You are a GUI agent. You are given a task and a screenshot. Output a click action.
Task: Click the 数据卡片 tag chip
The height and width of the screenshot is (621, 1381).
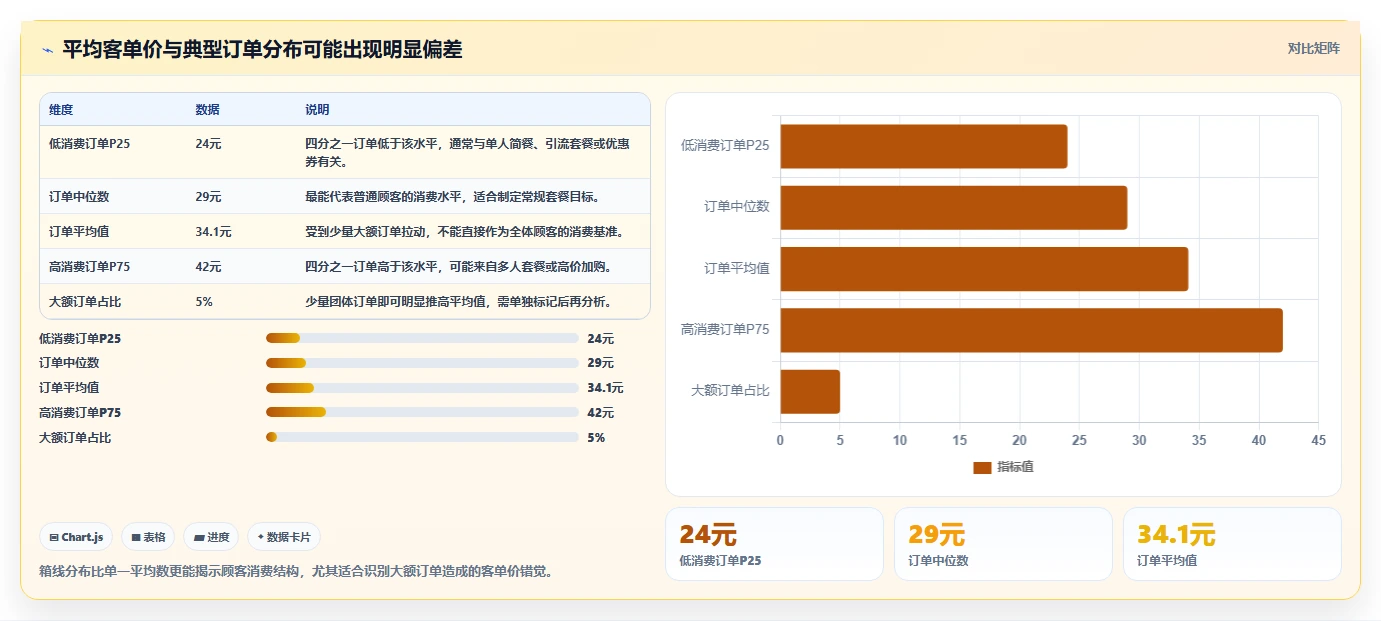pos(284,537)
